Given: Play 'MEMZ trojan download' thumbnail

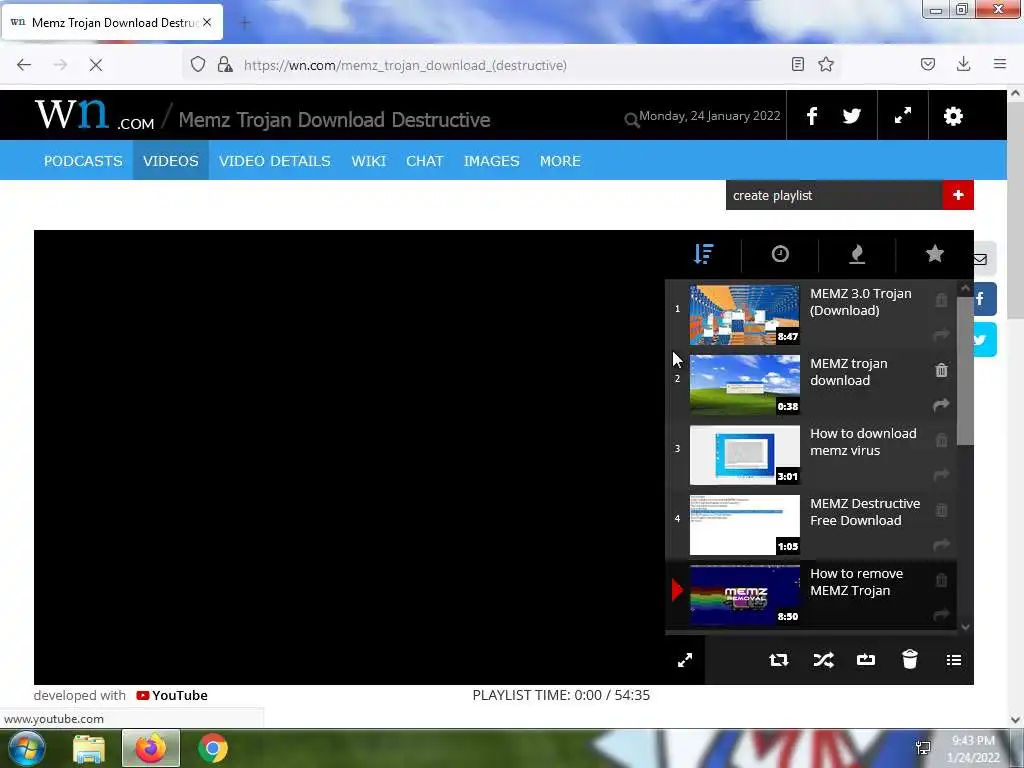Looking at the screenshot, I should (744, 385).
